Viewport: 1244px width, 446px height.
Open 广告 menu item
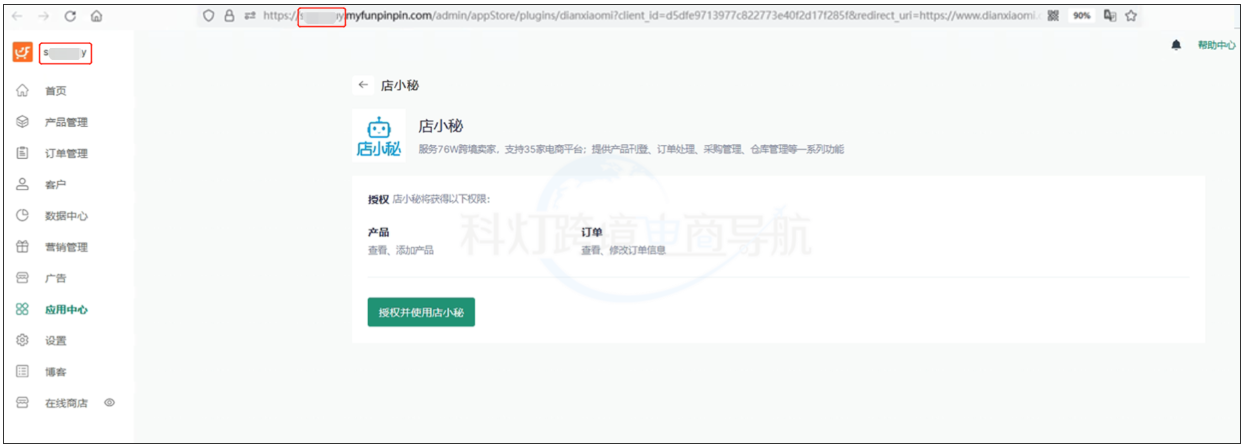(x=56, y=278)
